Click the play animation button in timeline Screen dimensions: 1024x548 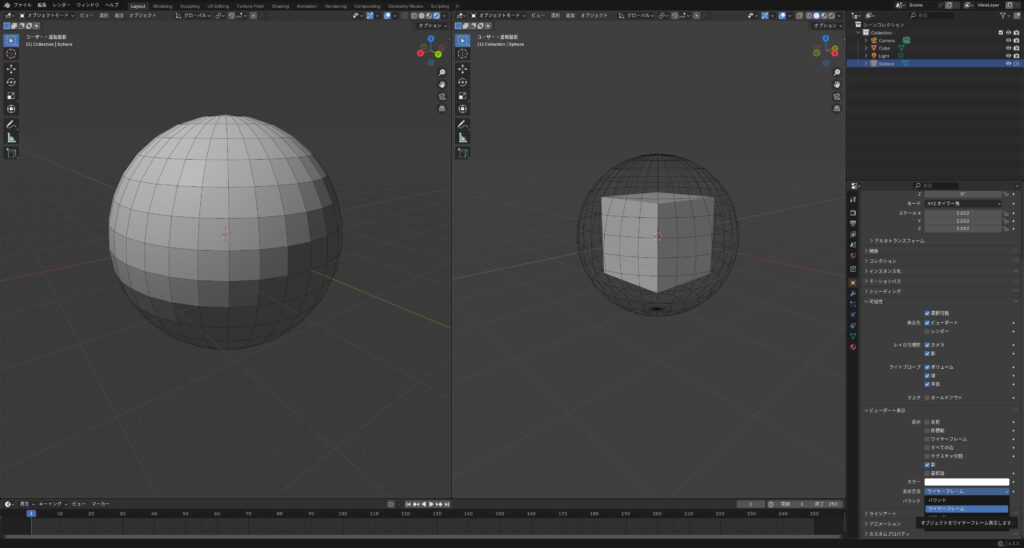pos(431,504)
